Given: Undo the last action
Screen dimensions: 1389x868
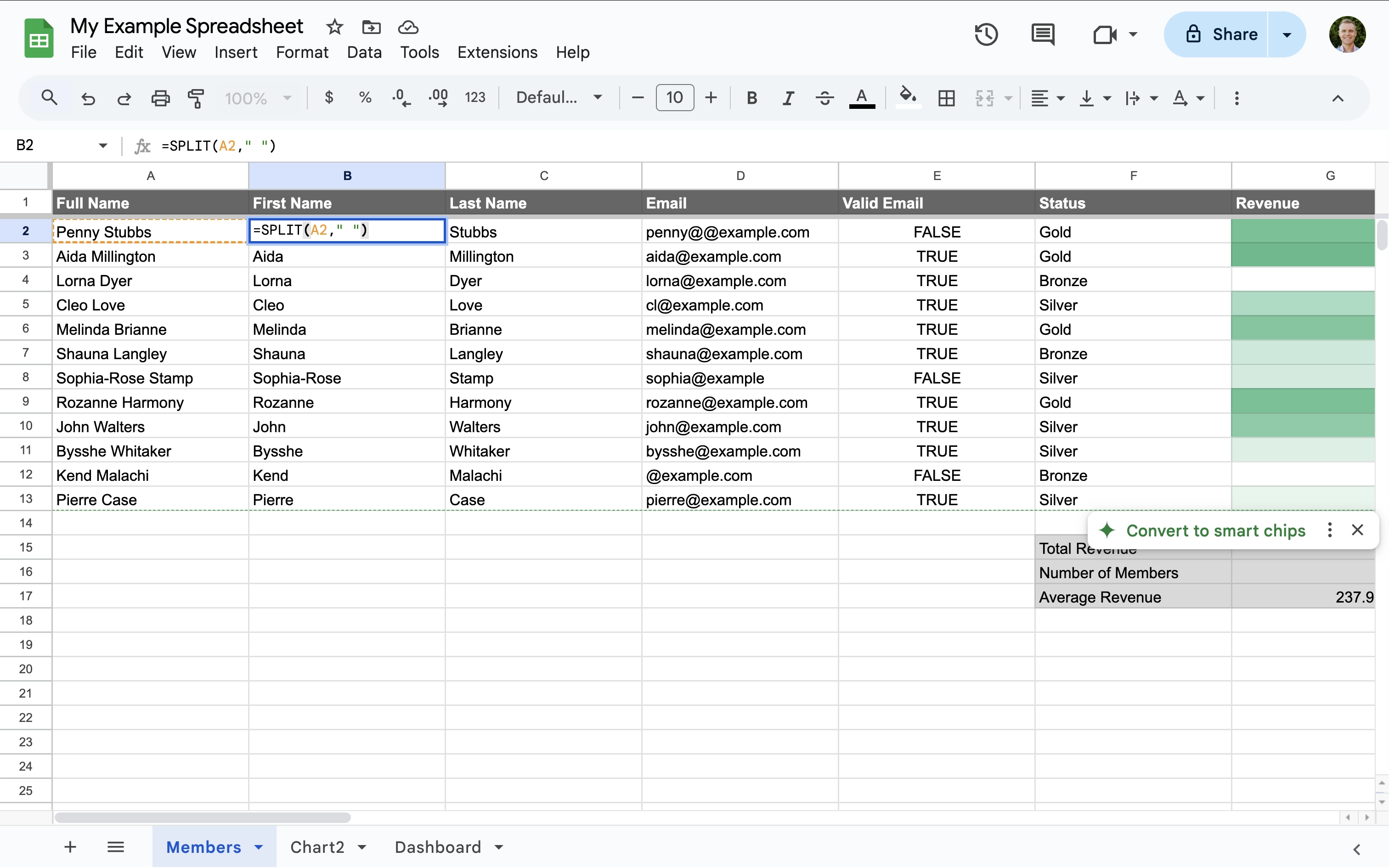Looking at the screenshot, I should [x=87, y=97].
